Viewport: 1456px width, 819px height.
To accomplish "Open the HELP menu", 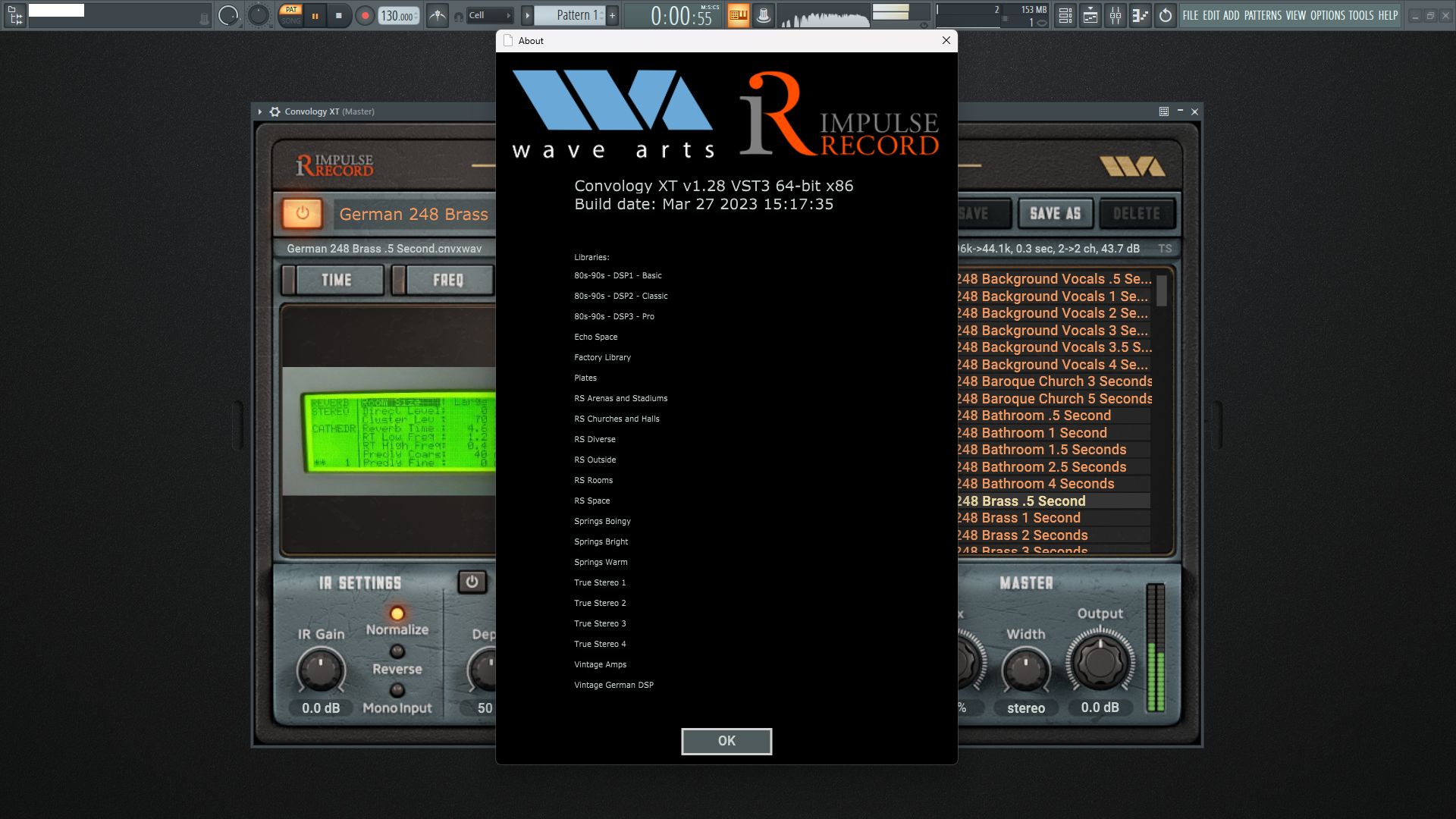I will click(1388, 15).
